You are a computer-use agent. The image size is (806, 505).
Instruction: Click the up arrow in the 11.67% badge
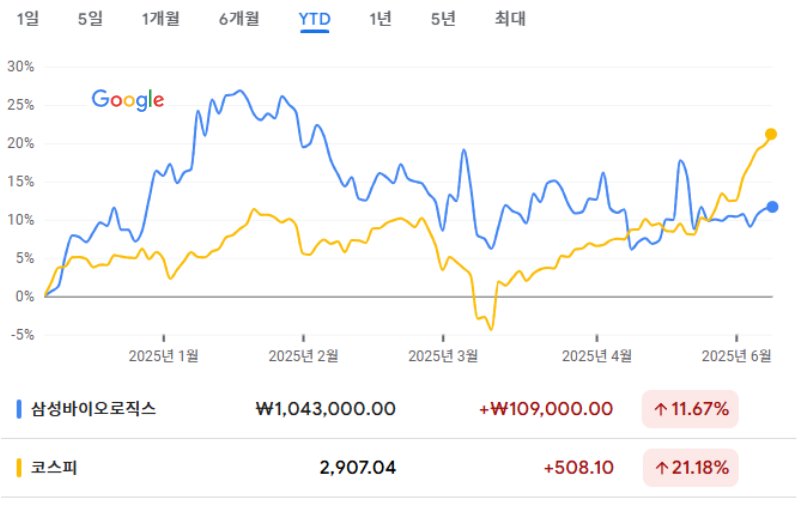(x=661, y=409)
